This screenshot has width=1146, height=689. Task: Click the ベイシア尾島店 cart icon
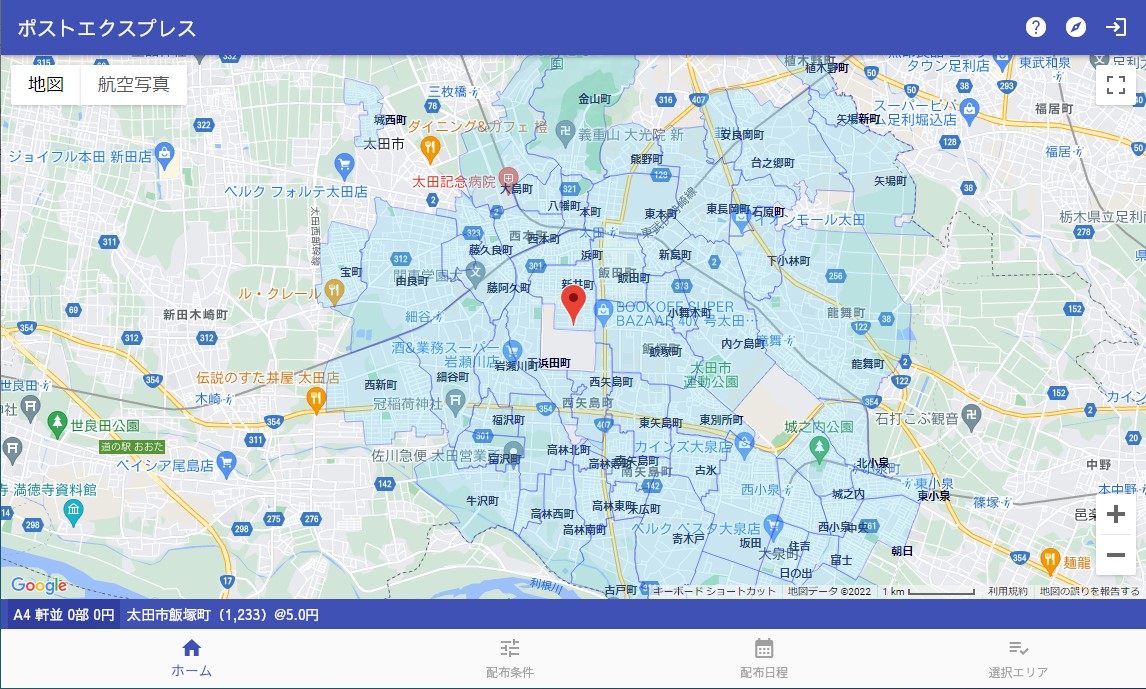(227, 463)
